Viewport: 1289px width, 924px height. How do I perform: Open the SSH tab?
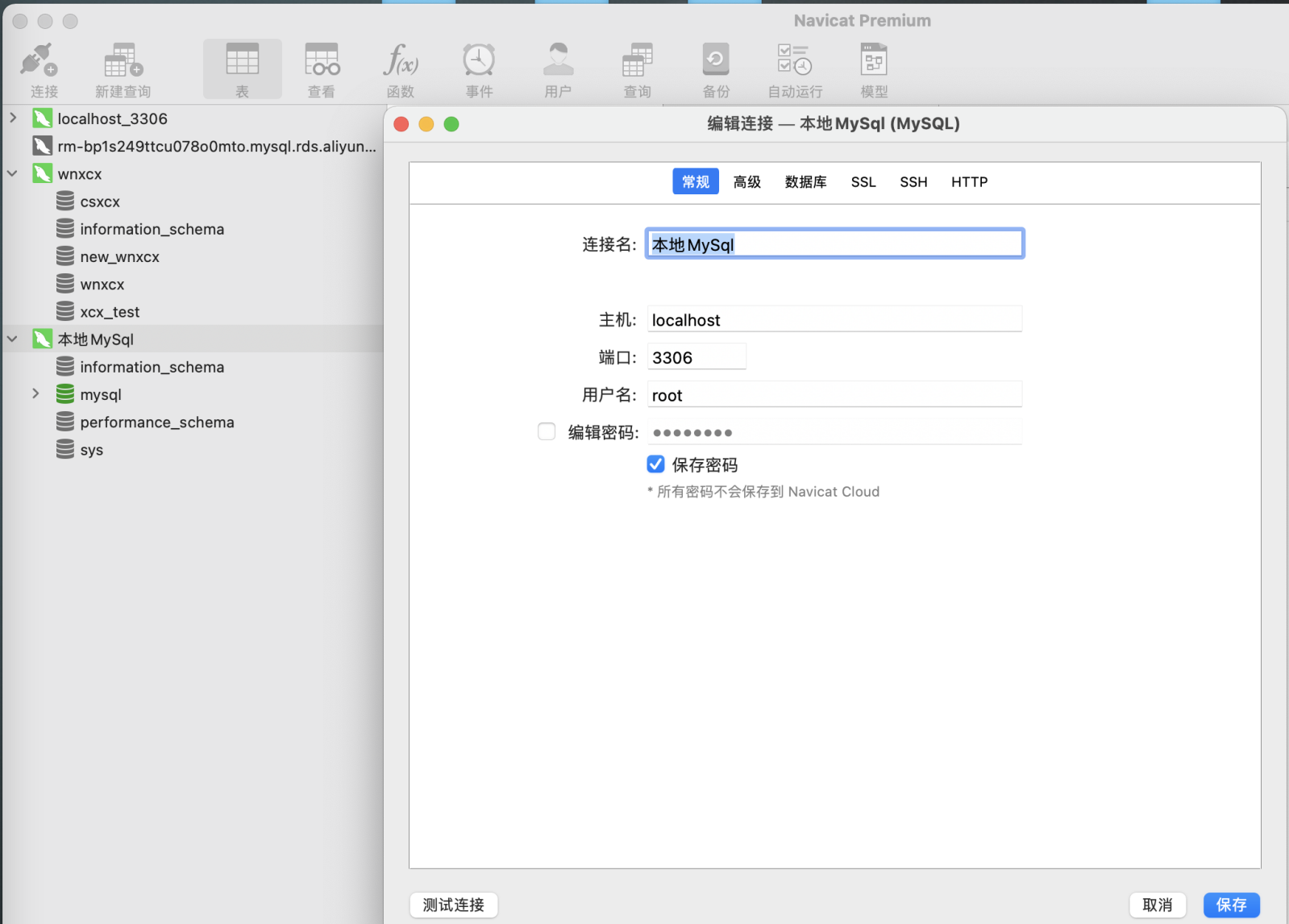pyautogui.click(x=913, y=181)
